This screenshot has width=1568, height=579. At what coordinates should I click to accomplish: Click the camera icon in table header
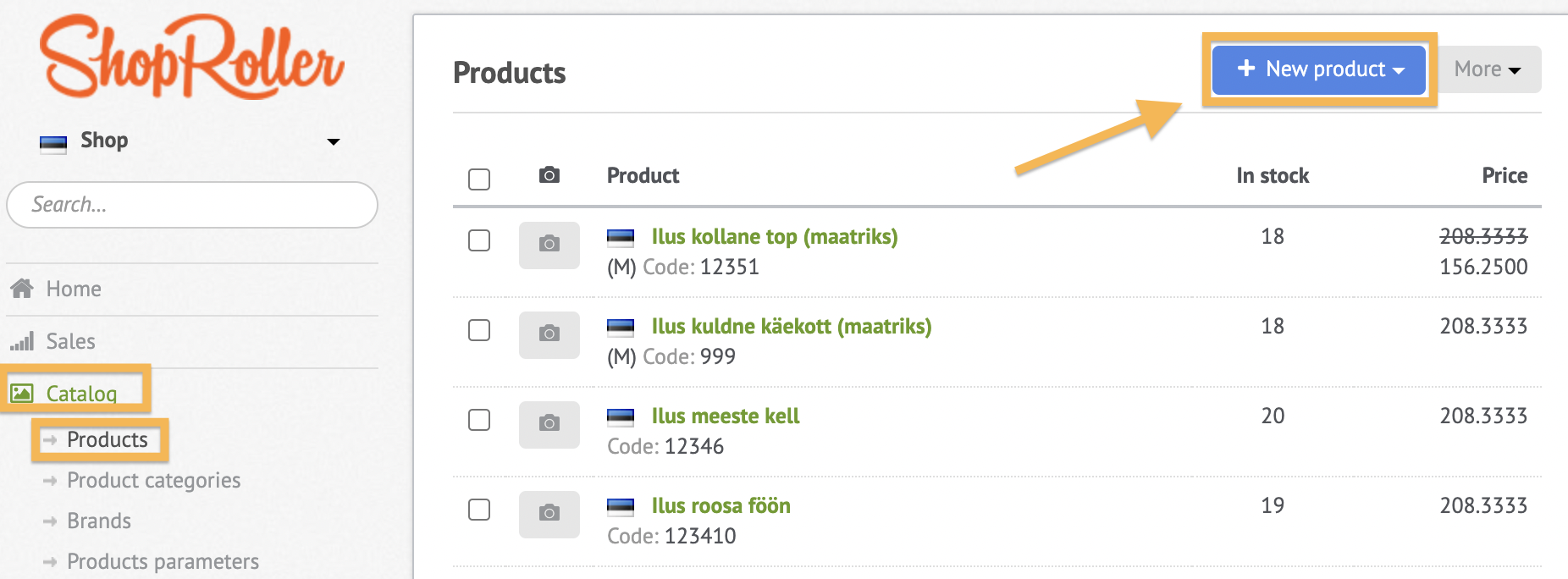point(549,175)
